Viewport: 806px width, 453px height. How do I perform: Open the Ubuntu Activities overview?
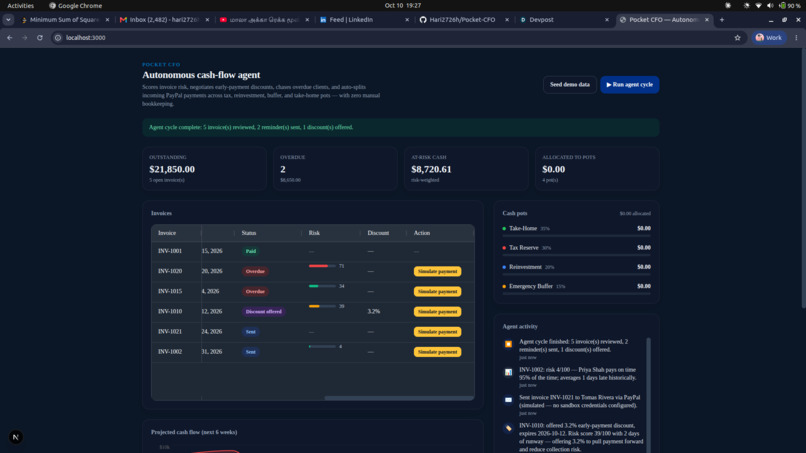(x=21, y=6)
